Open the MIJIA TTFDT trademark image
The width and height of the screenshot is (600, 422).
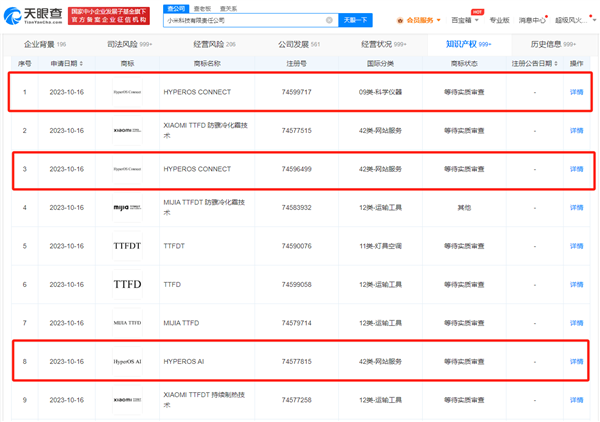tap(127, 208)
